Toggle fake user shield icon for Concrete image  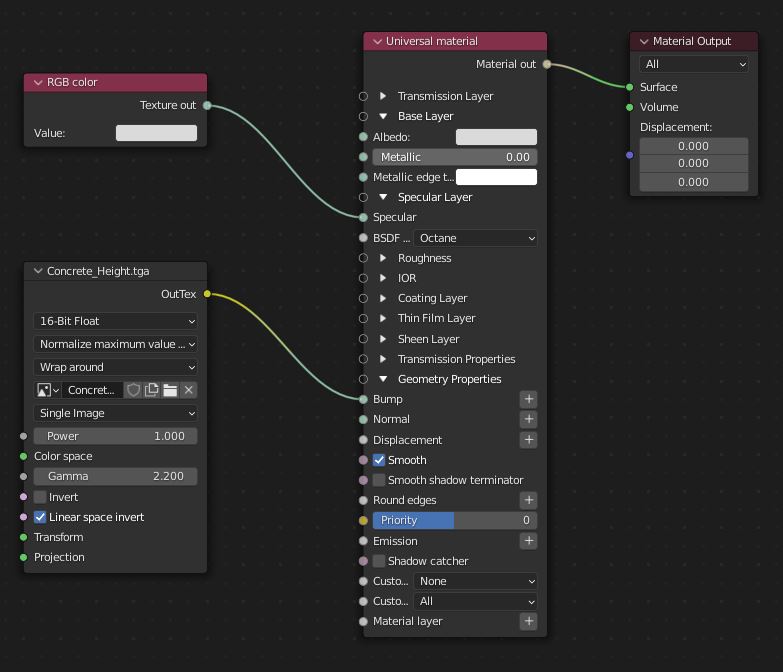pyautogui.click(x=133, y=390)
